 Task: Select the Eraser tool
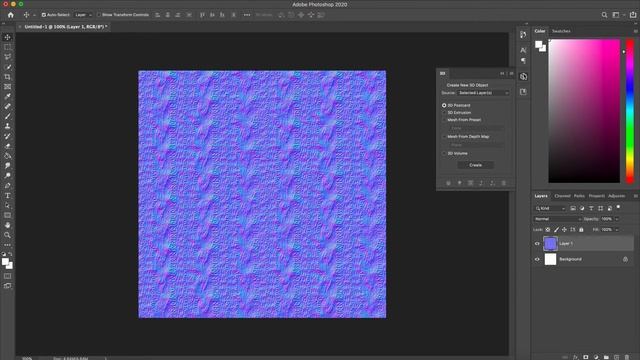7,146
